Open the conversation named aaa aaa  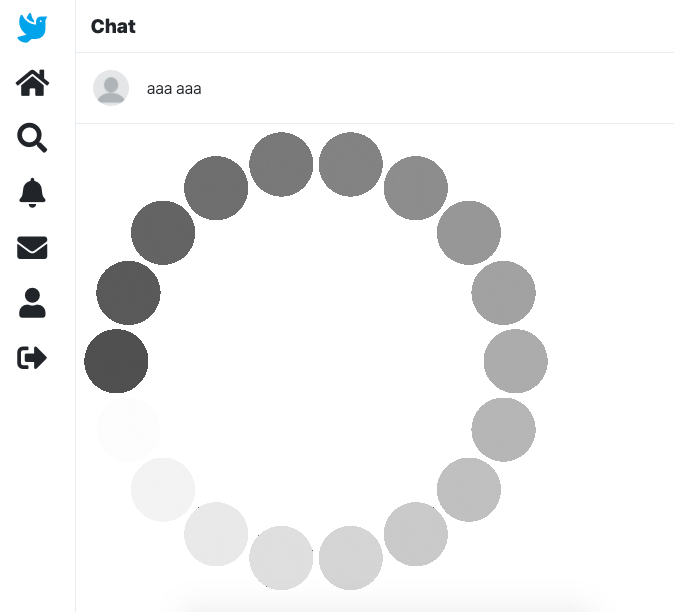coord(375,88)
